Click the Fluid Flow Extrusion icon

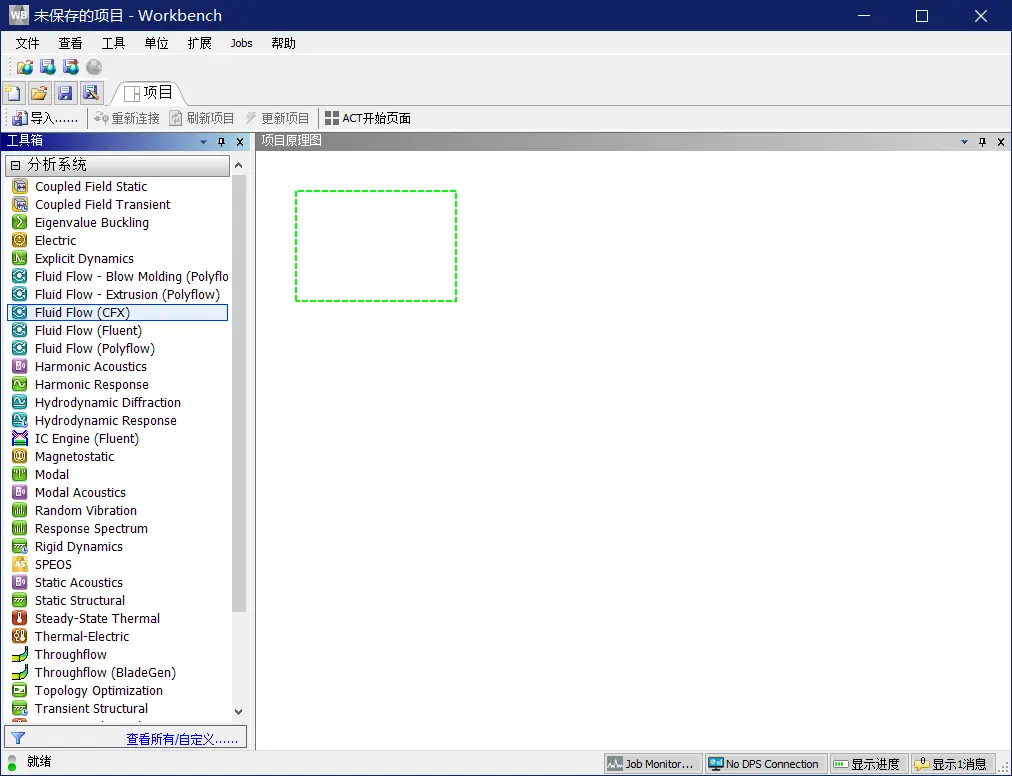pyautogui.click(x=20, y=294)
